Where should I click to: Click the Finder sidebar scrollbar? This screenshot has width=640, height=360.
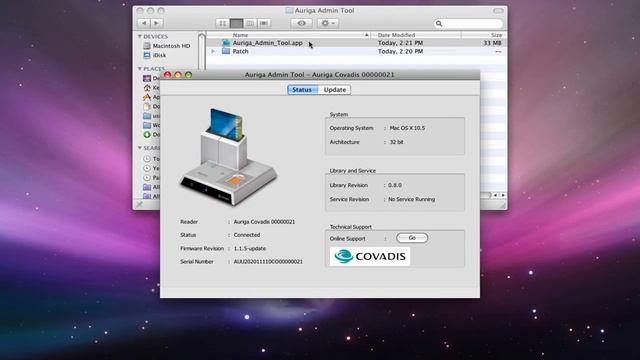click(x=202, y=52)
